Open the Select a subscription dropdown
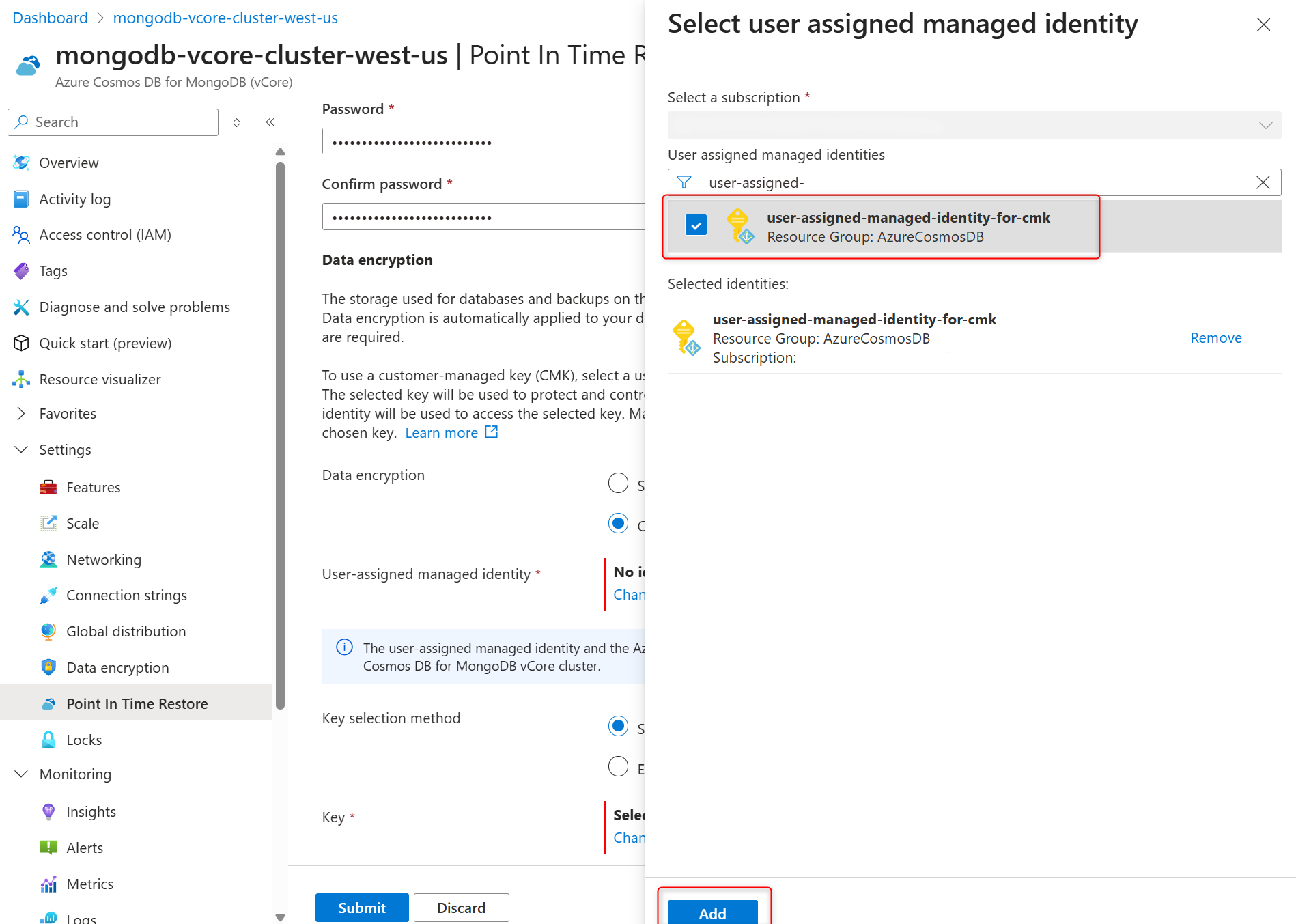This screenshot has width=1296, height=924. pos(974,125)
